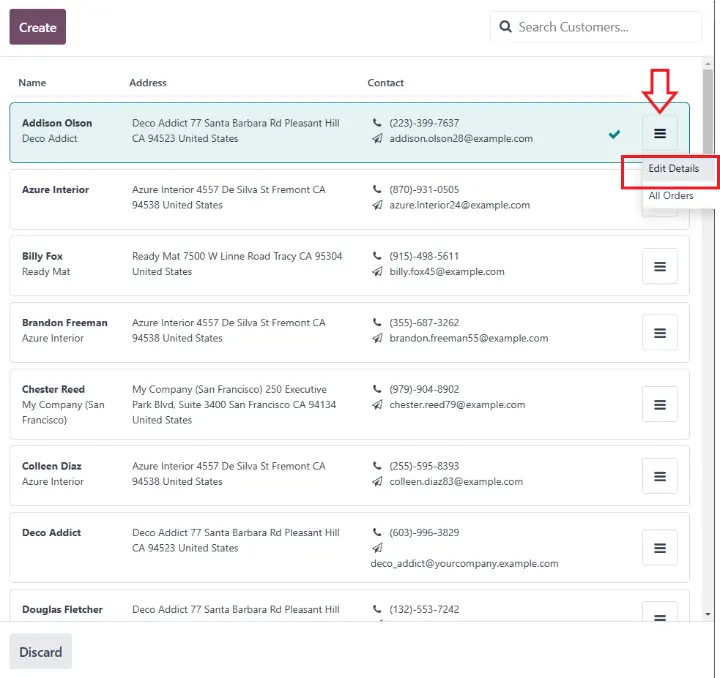The height and width of the screenshot is (678, 720).
Task: Click the search magnifier icon
Action: pyautogui.click(x=506, y=27)
